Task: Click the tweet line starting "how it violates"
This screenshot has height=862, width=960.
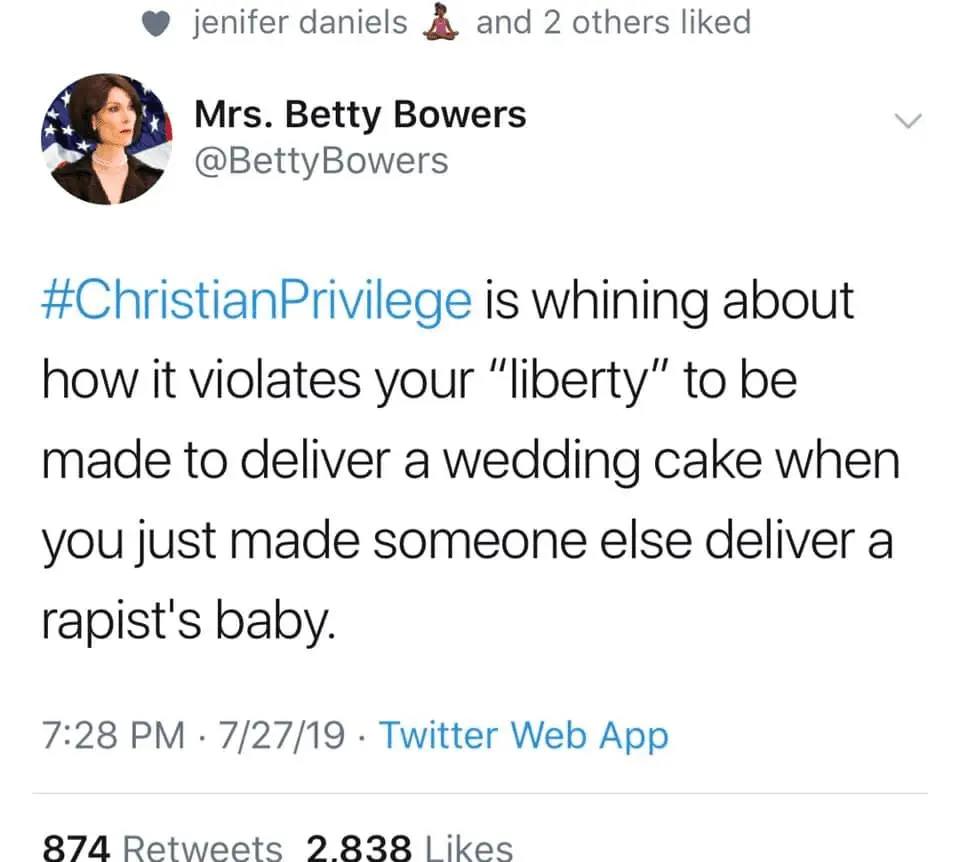Action: [420, 382]
